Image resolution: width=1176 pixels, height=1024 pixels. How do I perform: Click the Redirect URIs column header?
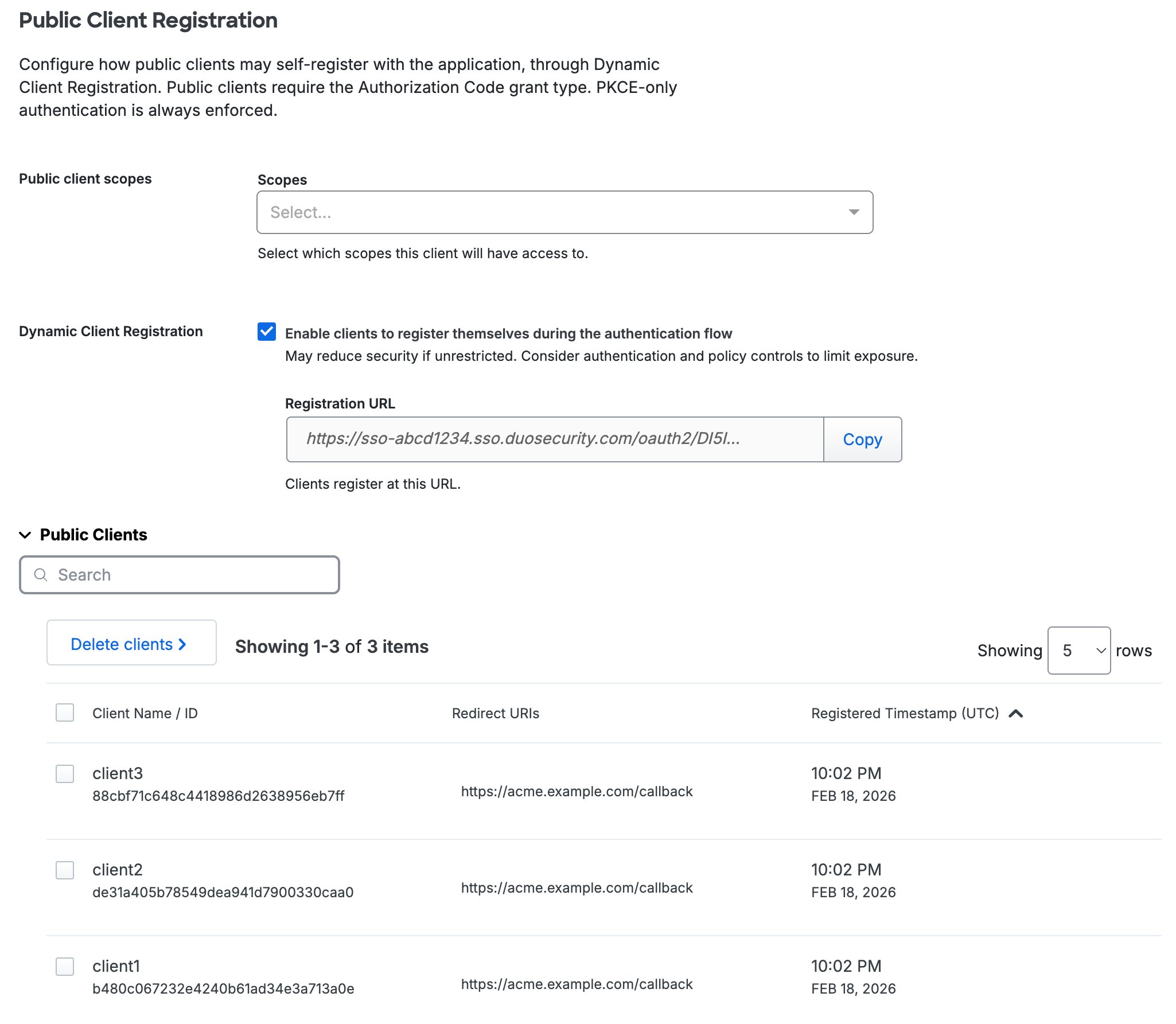coord(496,713)
